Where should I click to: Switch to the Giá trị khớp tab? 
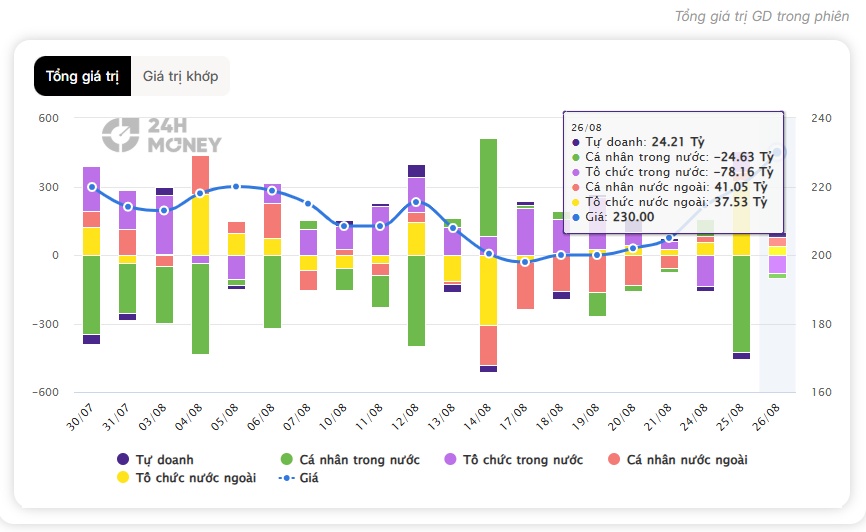[181, 76]
